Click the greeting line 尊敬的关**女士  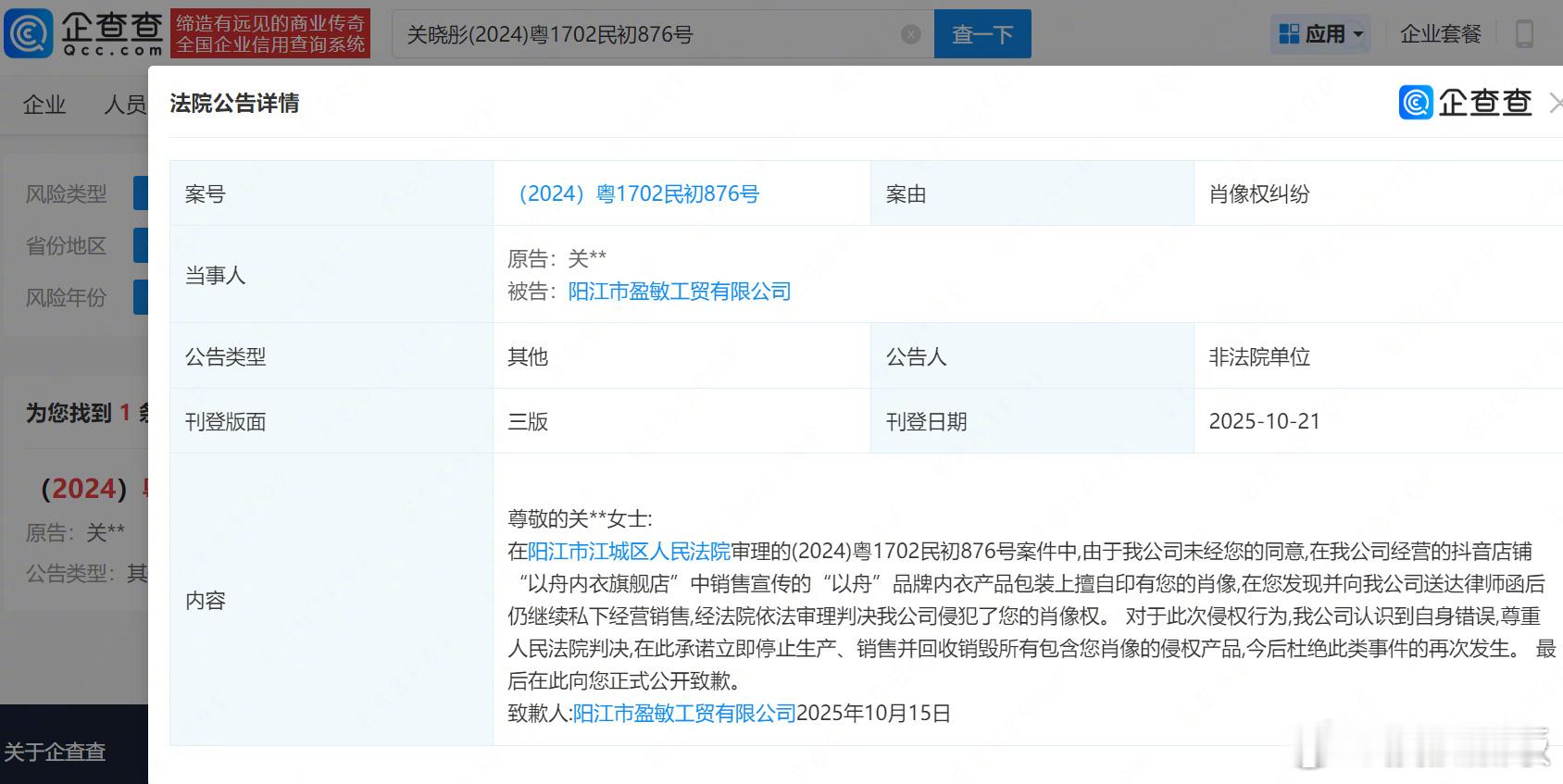coord(580,518)
